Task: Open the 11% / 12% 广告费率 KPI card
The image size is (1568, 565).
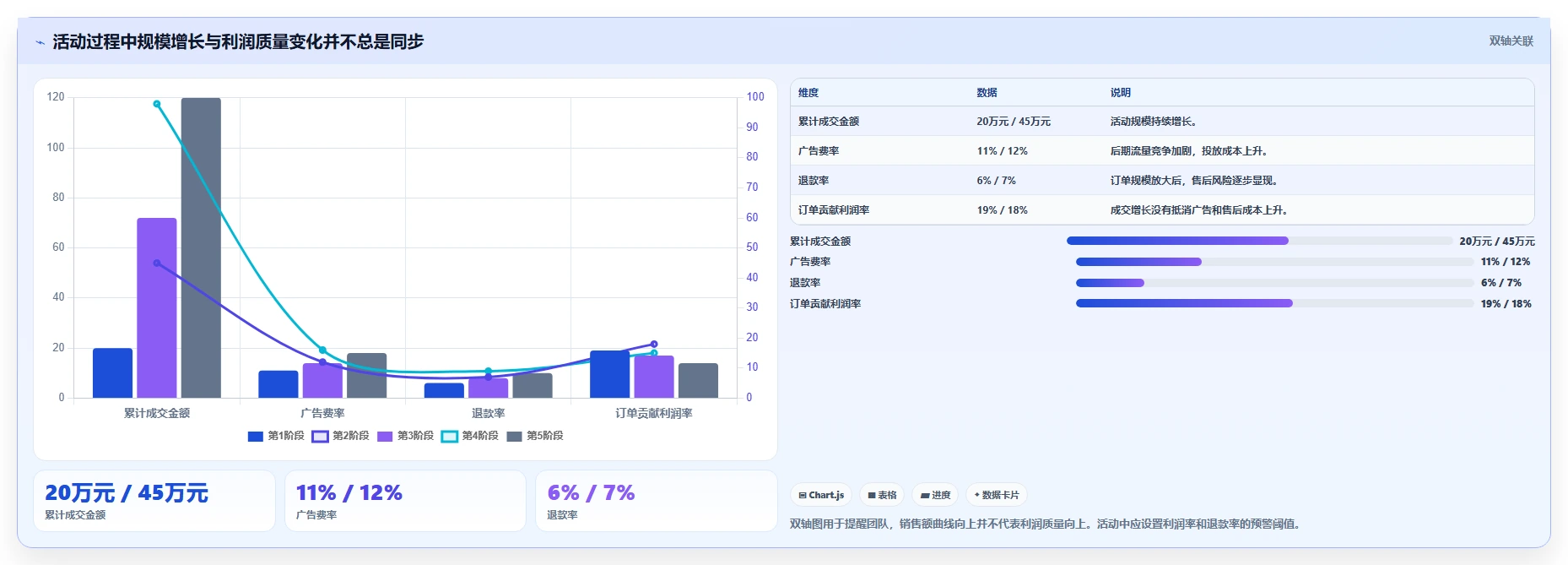Action: [405, 501]
